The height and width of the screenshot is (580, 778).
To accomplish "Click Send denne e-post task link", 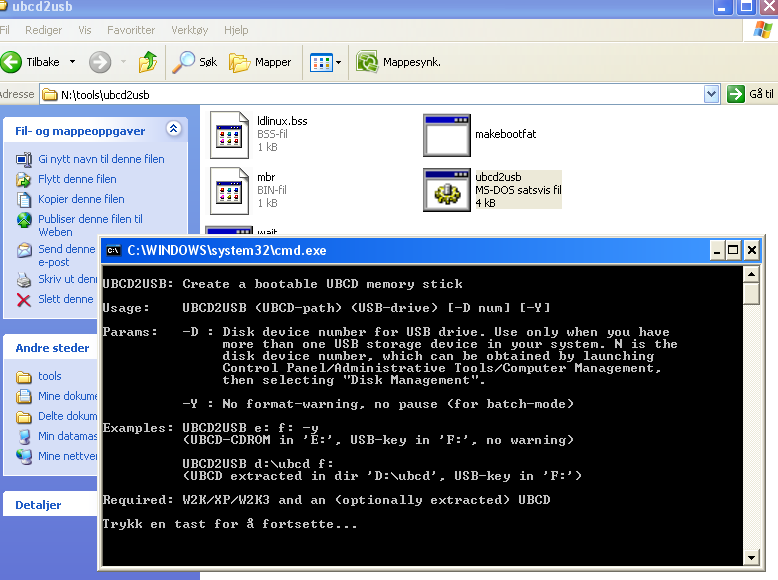I will (x=66, y=255).
